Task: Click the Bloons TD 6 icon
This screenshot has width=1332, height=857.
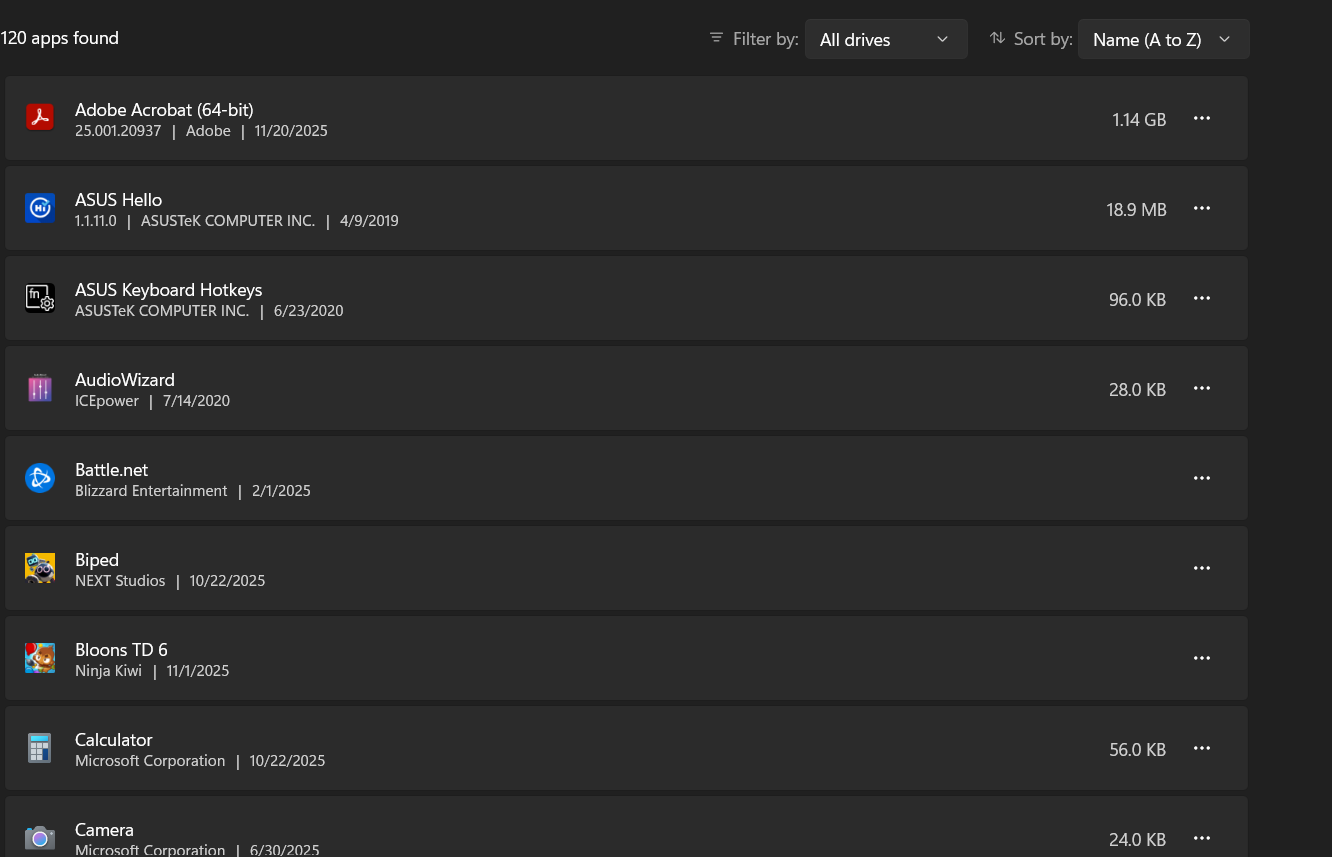Action: pyautogui.click(x=40, y=658)
